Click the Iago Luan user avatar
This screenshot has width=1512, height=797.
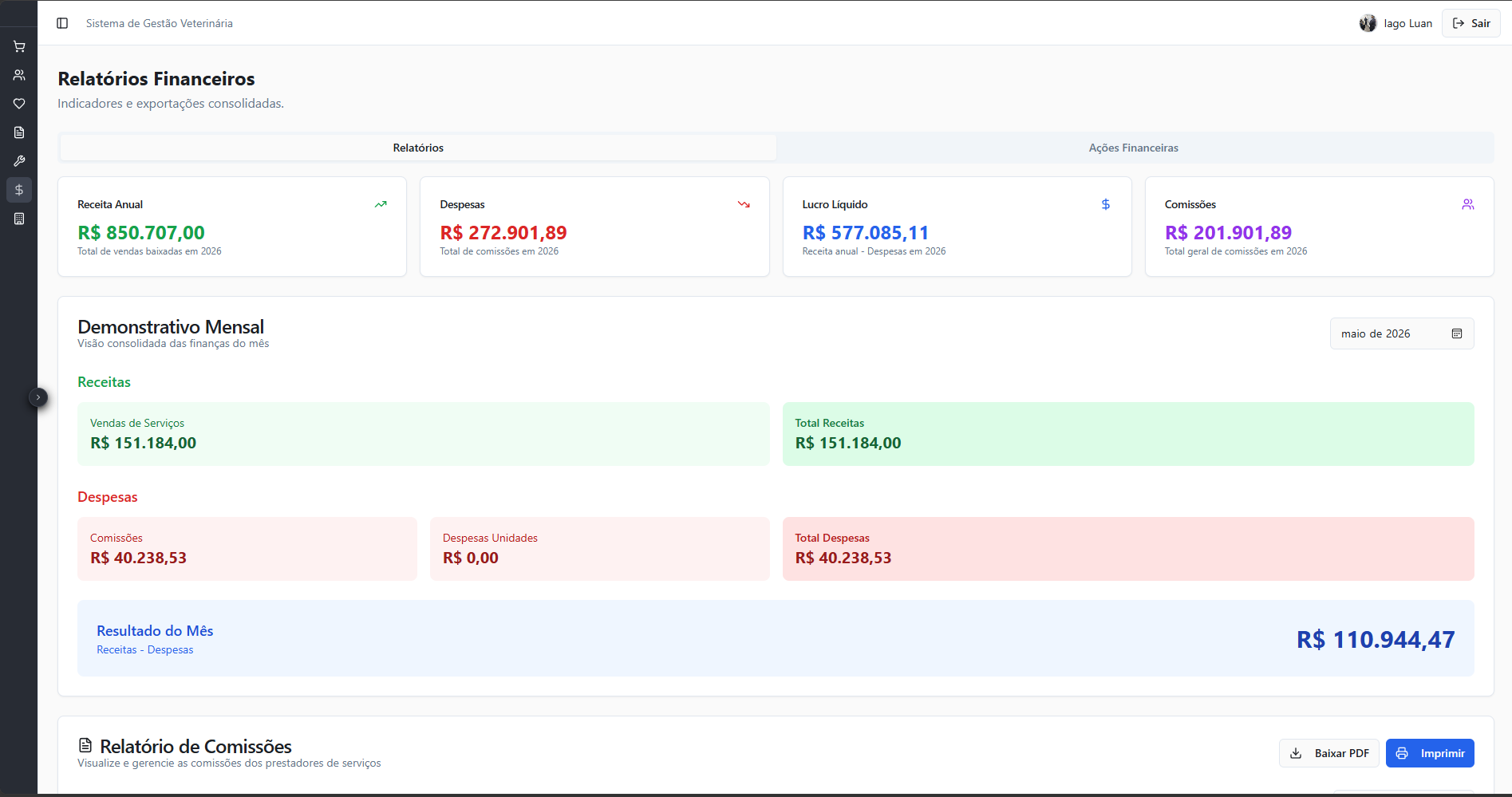pyautogui.click(x=1368, y=23)
